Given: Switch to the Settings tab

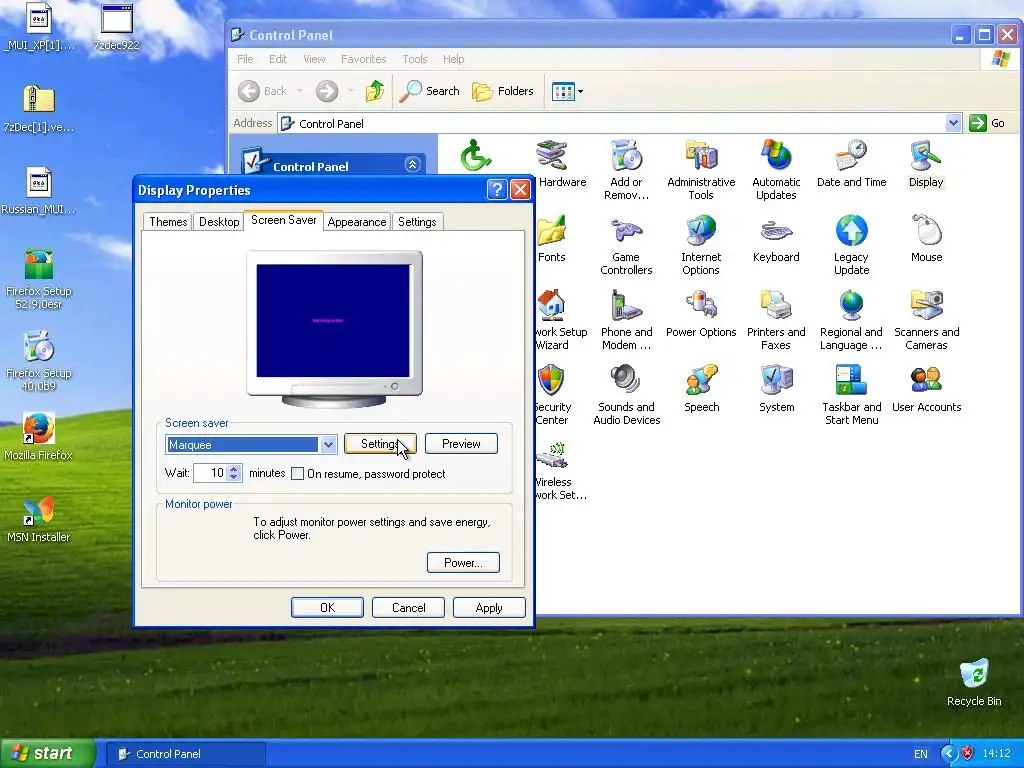Looking at the screenshot, I should pyautogui.click(x=417, y=221).
